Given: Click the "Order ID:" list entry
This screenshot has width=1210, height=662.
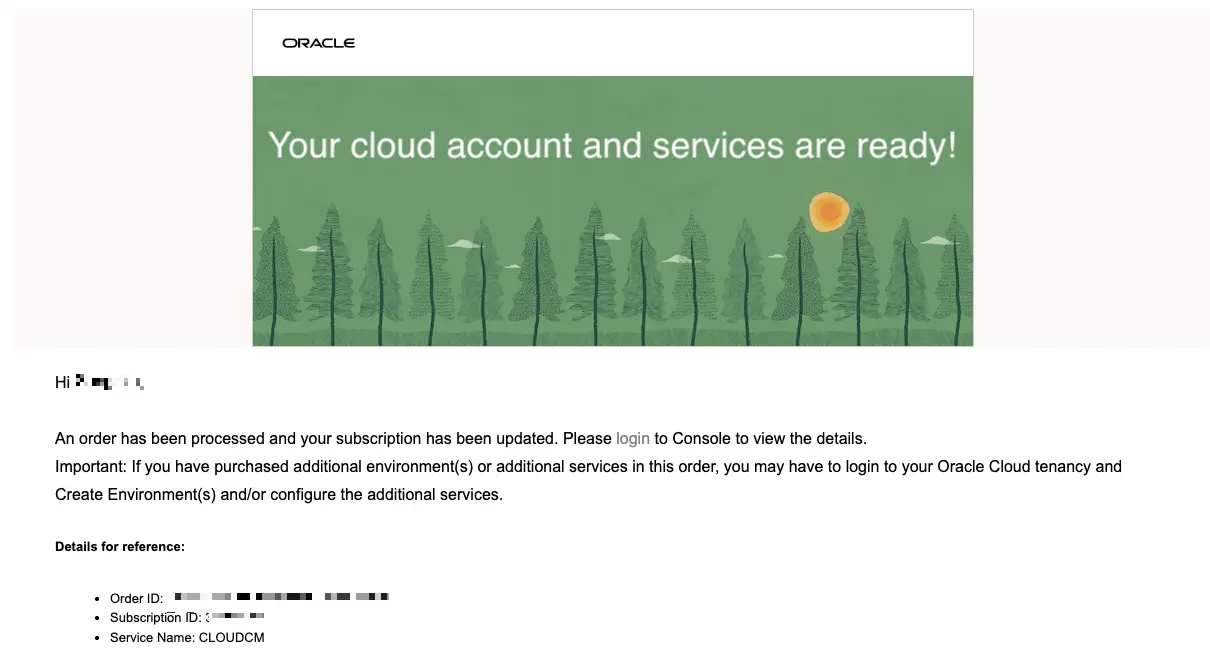Looking at the screenshot, I should click(x=249, y=598).
